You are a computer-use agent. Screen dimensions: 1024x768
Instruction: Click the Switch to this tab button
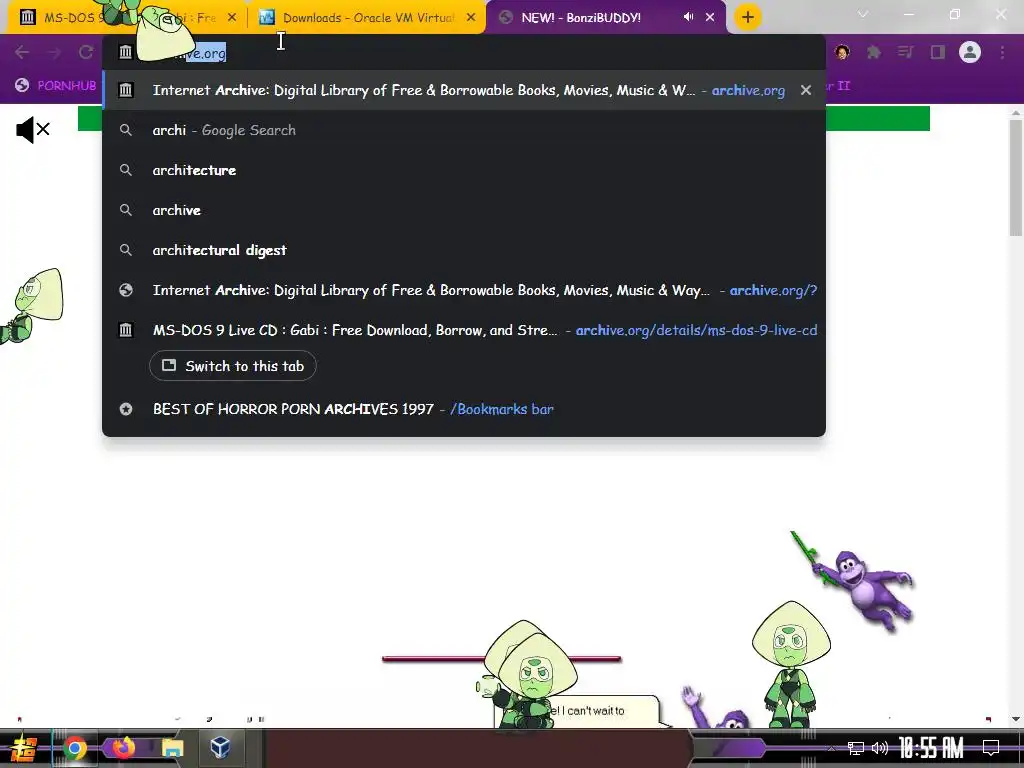(232, 366)
